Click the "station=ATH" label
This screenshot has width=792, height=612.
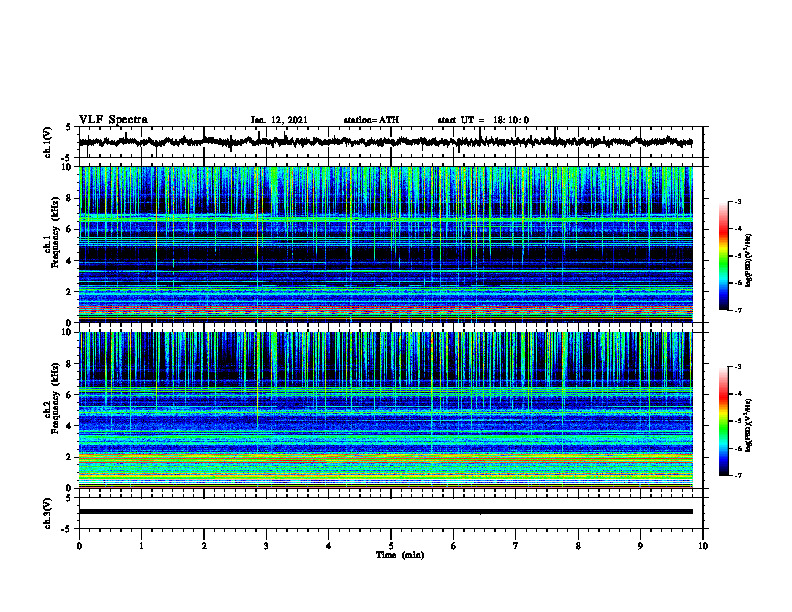click(371, 120)
